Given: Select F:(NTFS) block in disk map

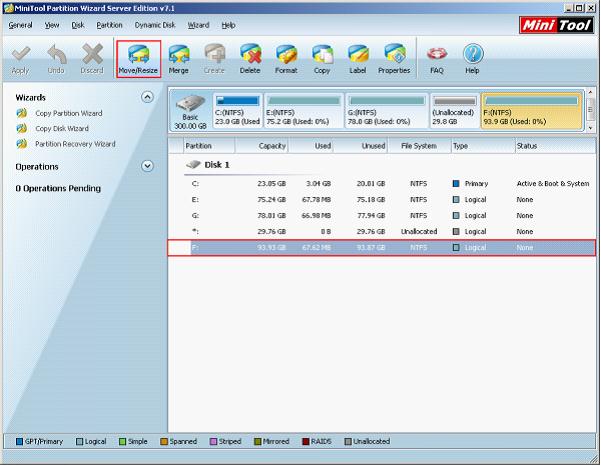Looking at the screenshot, I should tap(532, 111).
